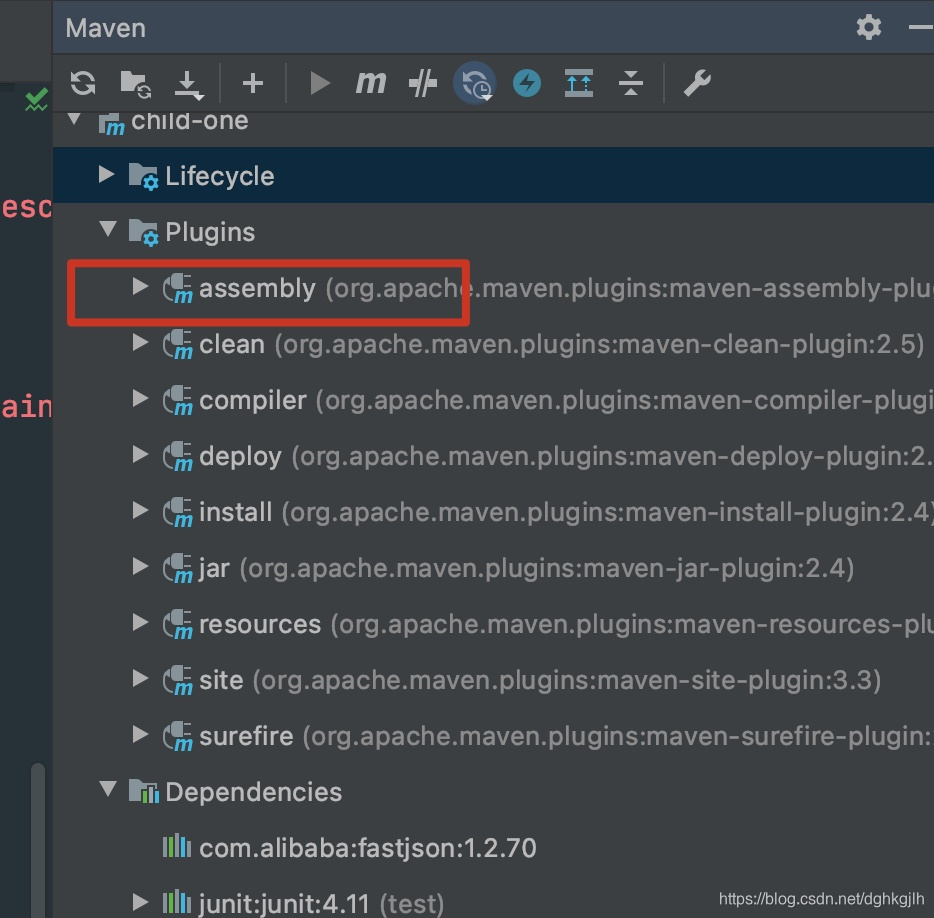Image resolution: width=934 pixels, height=918 pixels.
Task: Select the 'deploy' plugin label
Action: point(240,457)
